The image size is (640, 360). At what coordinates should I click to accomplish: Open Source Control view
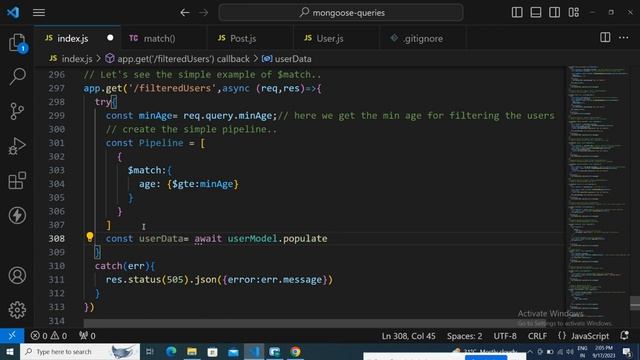pos(17,111)
